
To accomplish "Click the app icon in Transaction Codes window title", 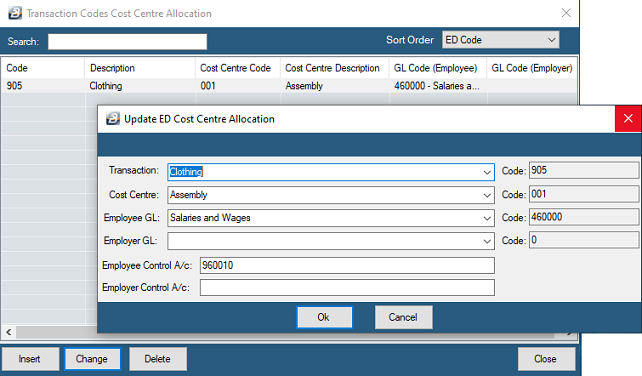I will pyautogui.click(x=15, y=13).
